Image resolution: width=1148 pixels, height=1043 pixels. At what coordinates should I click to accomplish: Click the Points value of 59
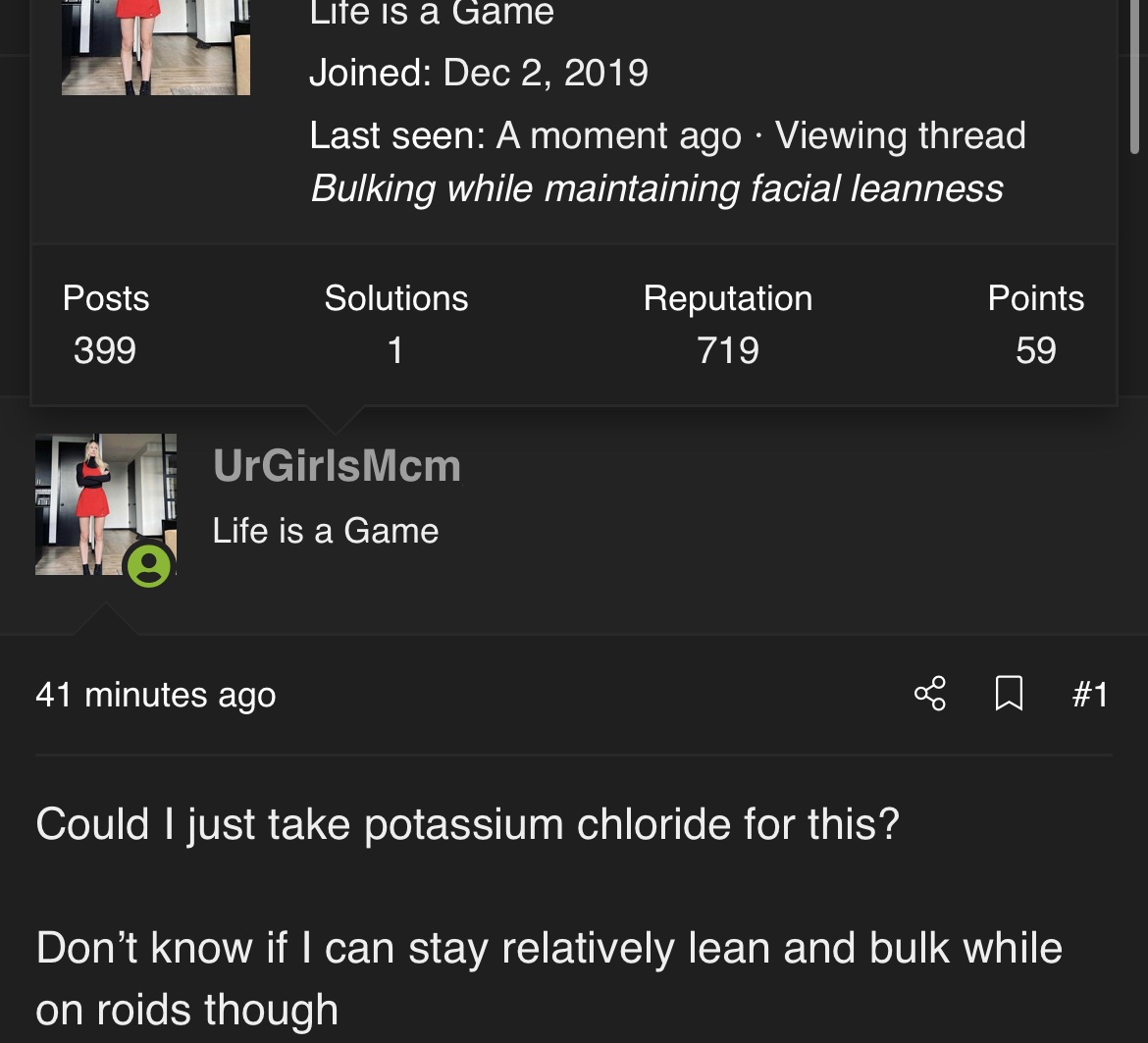[x=1036, y=350]
